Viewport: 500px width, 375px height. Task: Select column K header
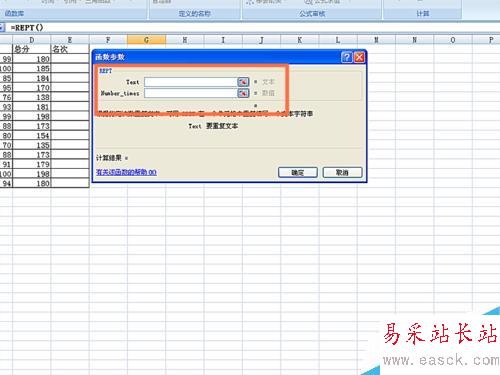pos(300,40)
